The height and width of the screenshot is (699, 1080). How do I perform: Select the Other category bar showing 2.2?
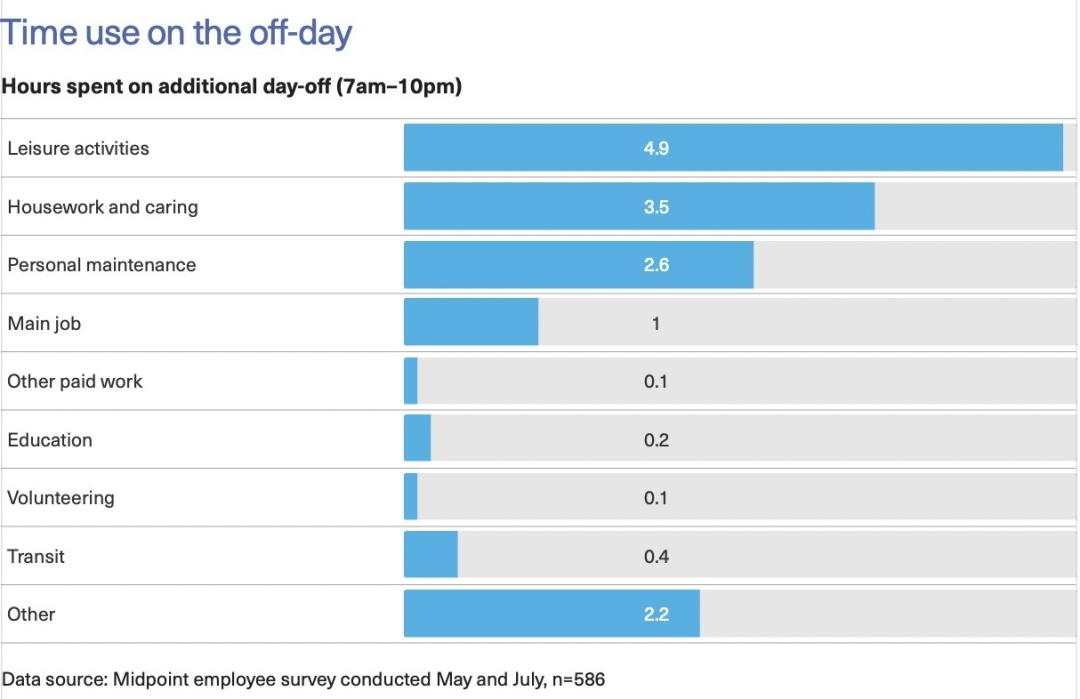pos(552,614)
